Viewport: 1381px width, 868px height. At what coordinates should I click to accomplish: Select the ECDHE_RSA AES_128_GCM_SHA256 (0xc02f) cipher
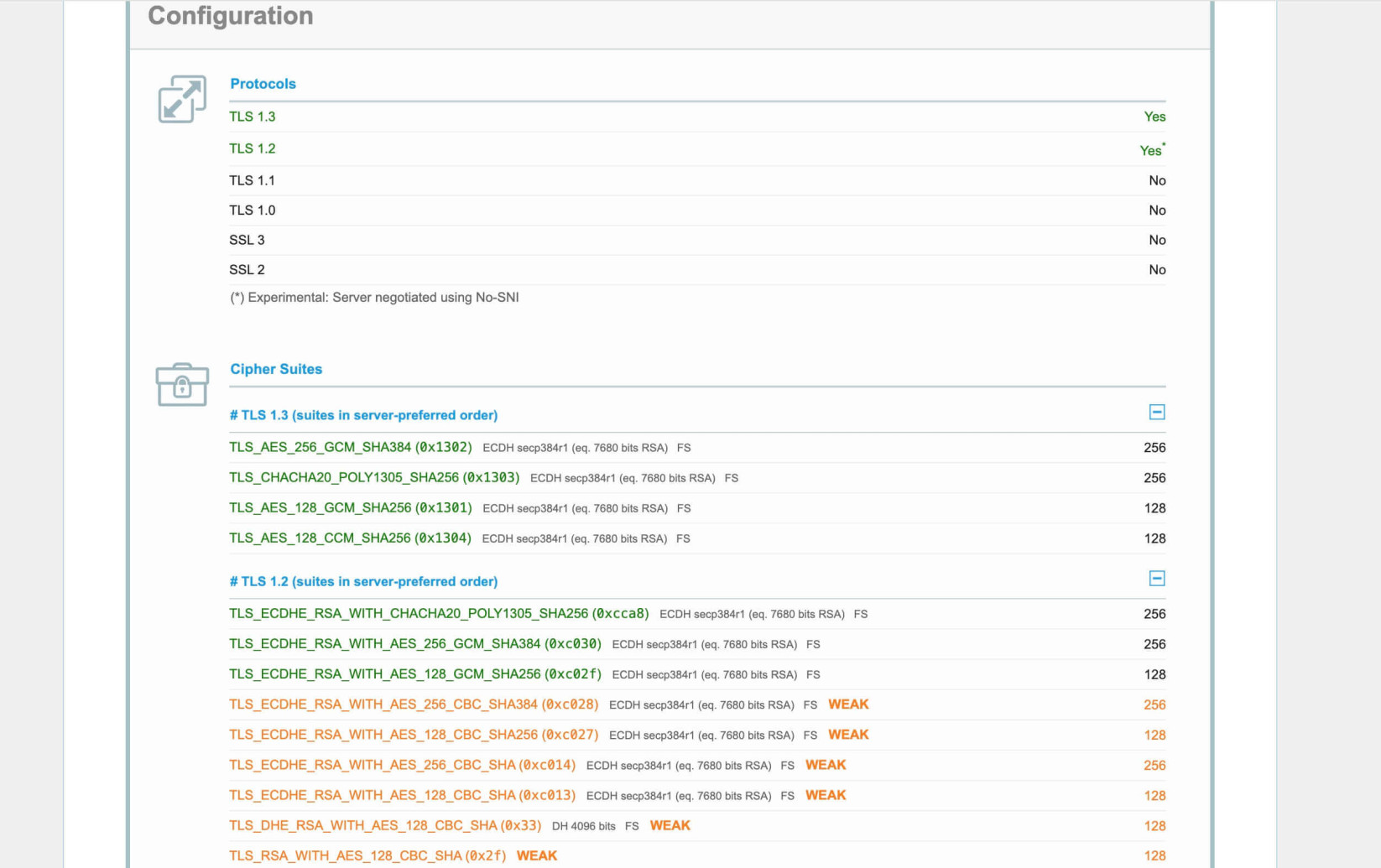point(415,674)
